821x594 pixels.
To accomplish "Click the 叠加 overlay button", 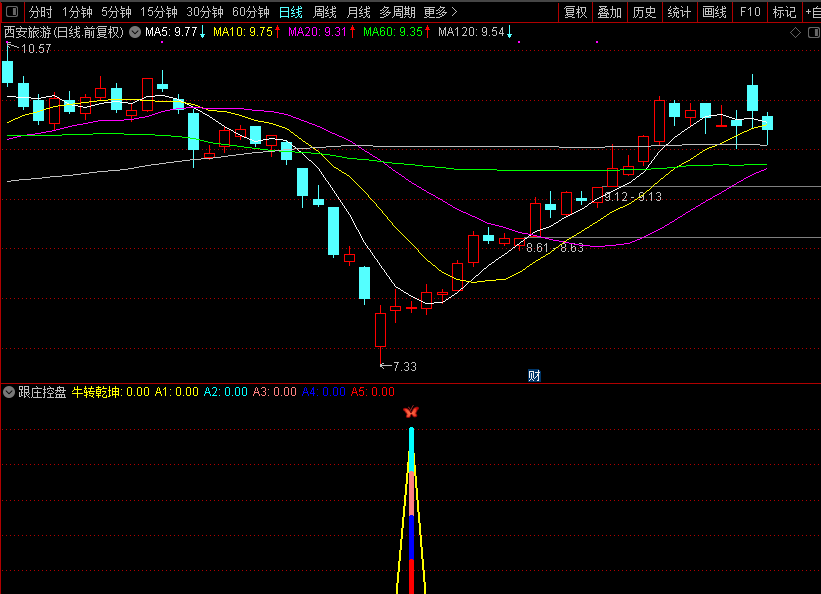I will (x=610, y=12).
